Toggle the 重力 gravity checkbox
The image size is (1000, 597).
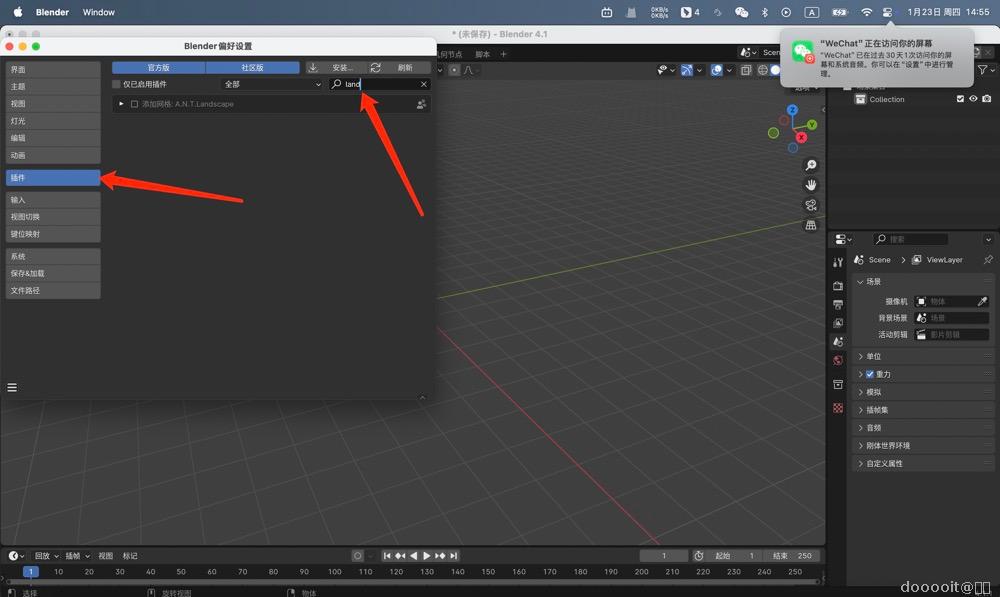click(870, 374)
